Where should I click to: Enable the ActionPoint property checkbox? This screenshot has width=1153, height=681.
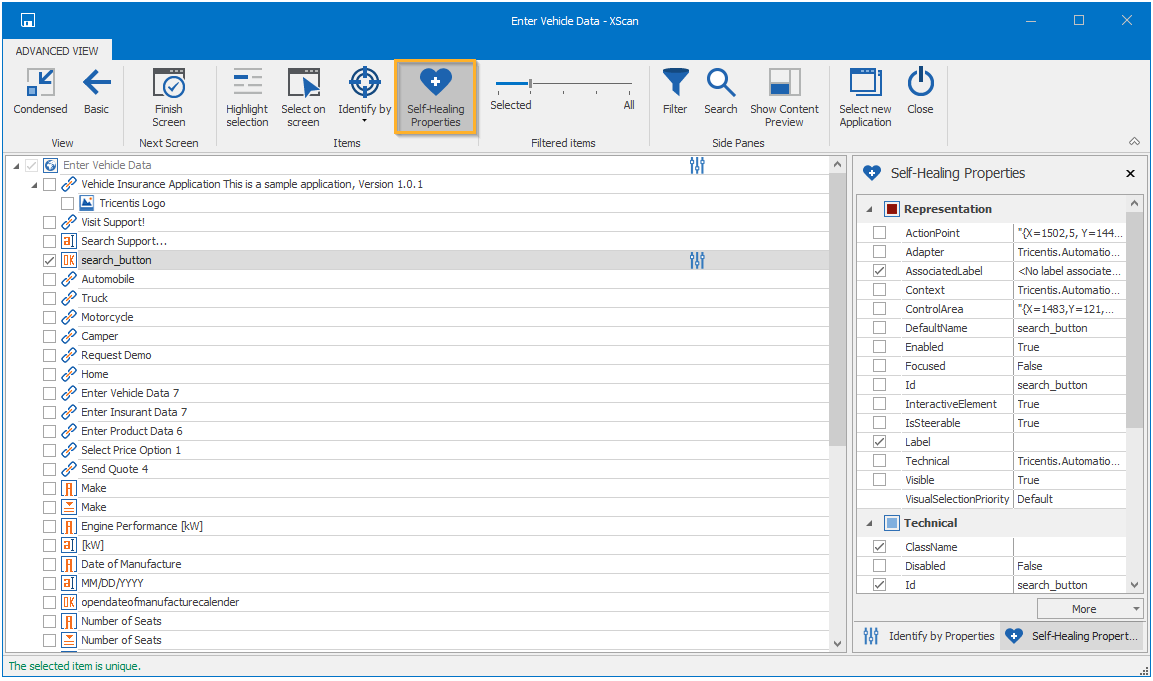[879, 233]
